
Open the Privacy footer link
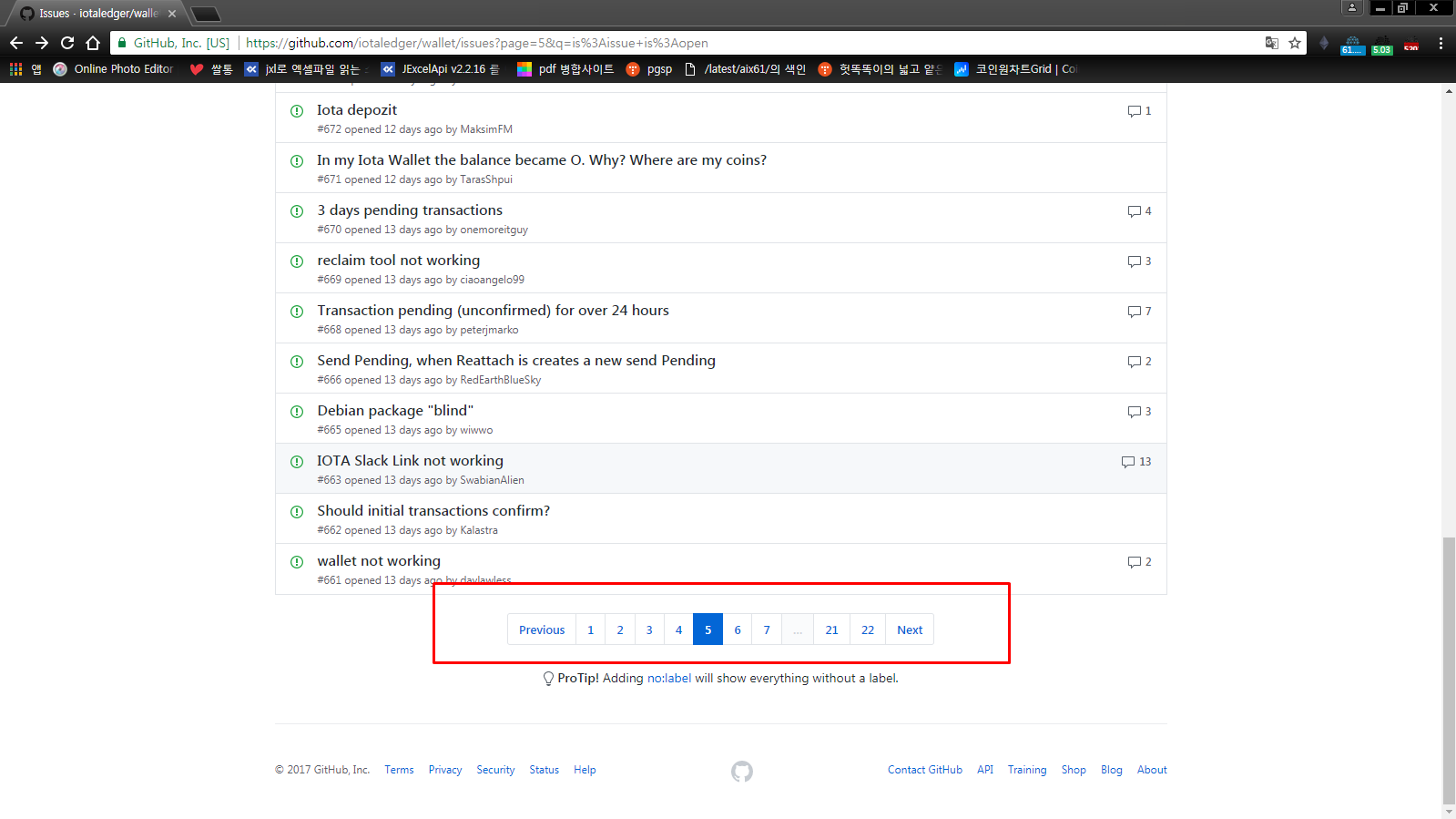coord(445,770)
